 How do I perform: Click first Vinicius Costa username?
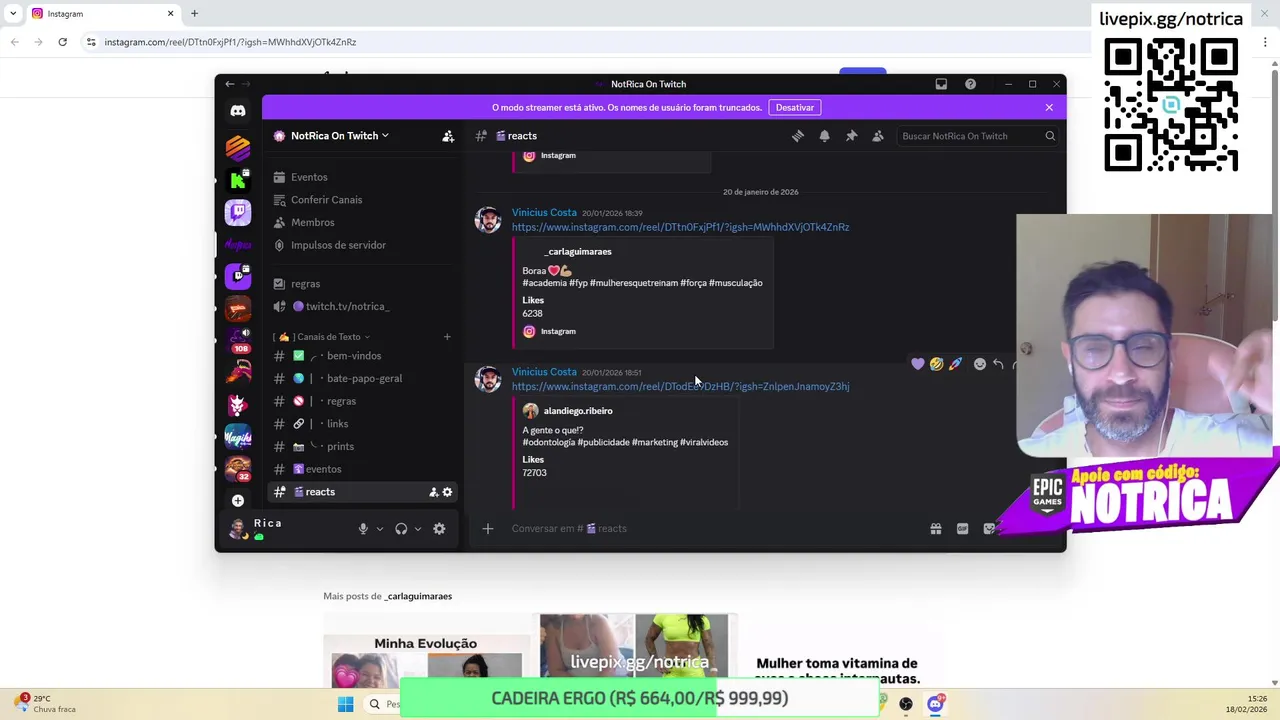[x=544, y=212]
